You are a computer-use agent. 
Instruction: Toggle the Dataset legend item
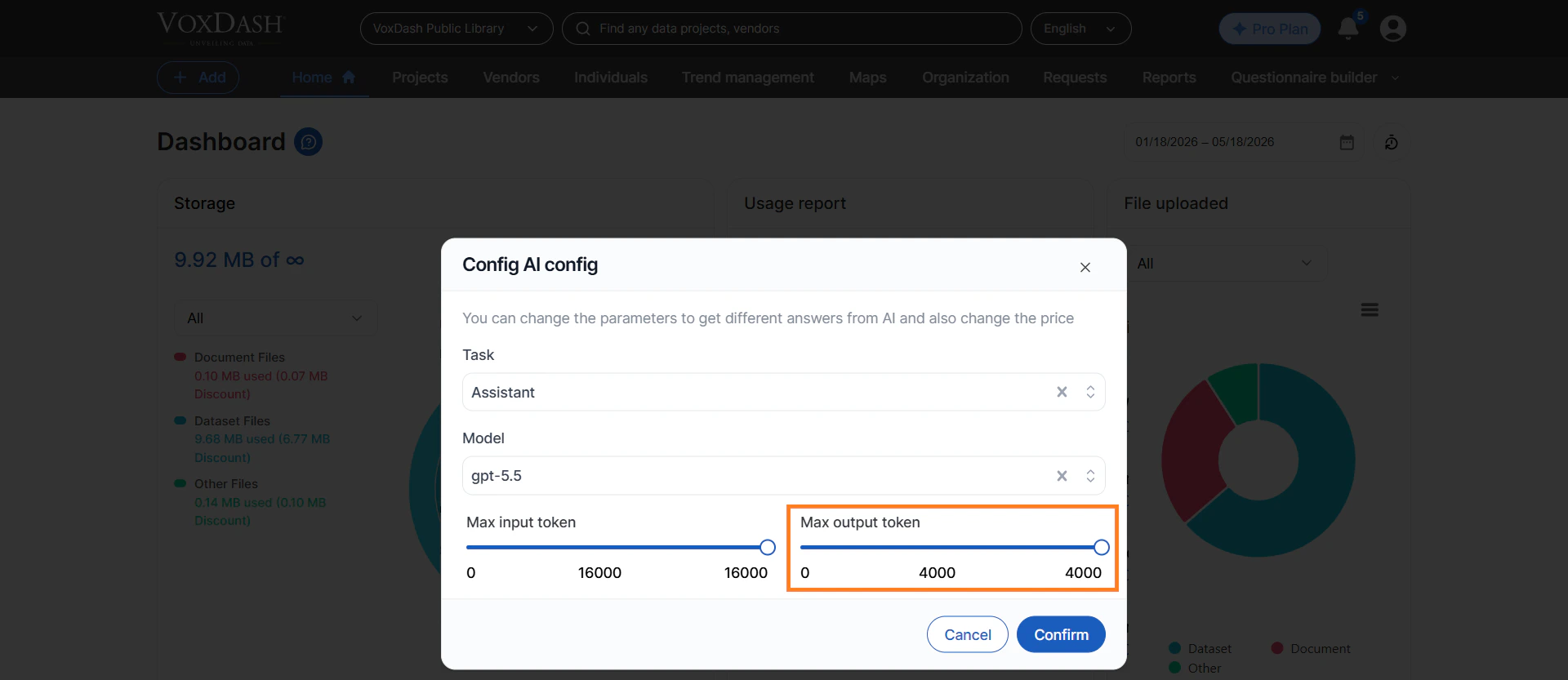coord(1200,648)
